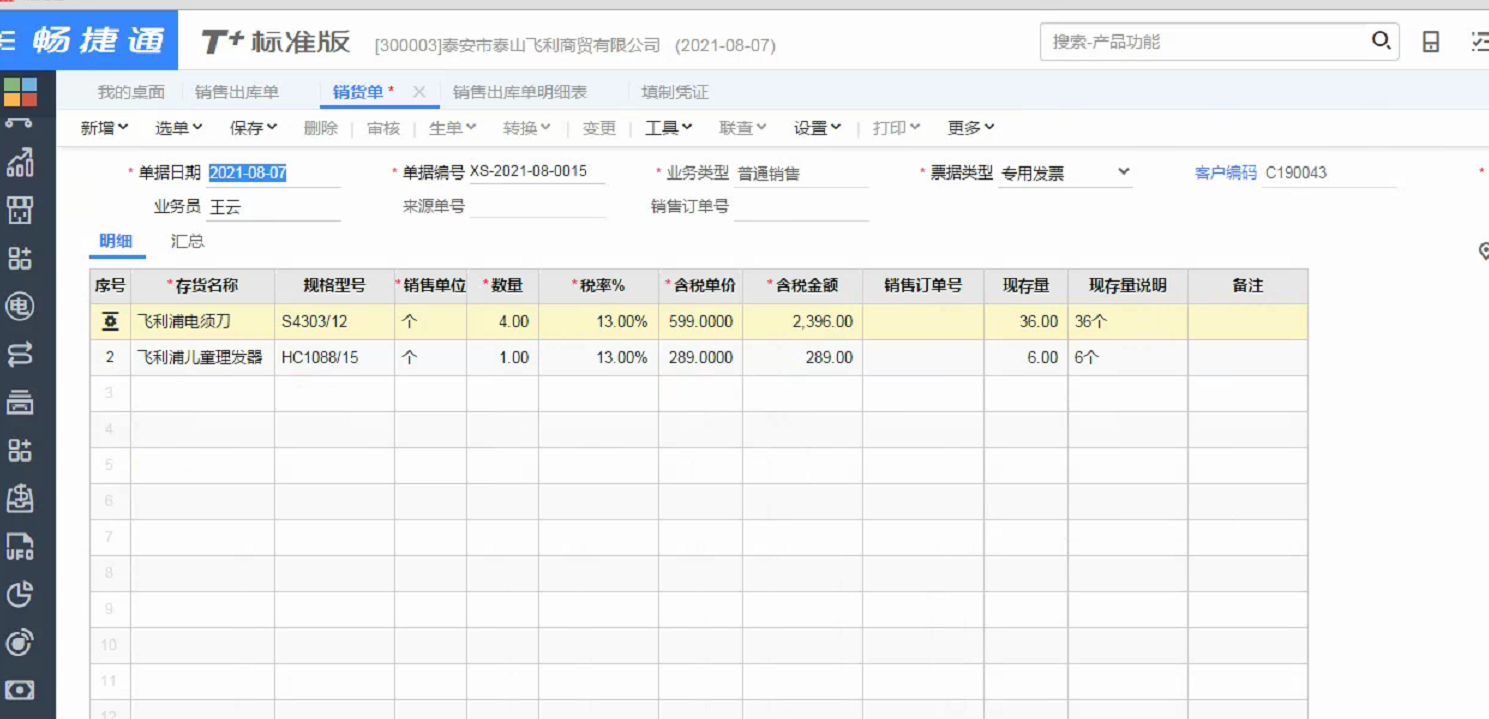Image resolution: width=1489 pixels, height=719 pixels.
Task: Click the empty 来源单号 field
Action: click(537, 207)
